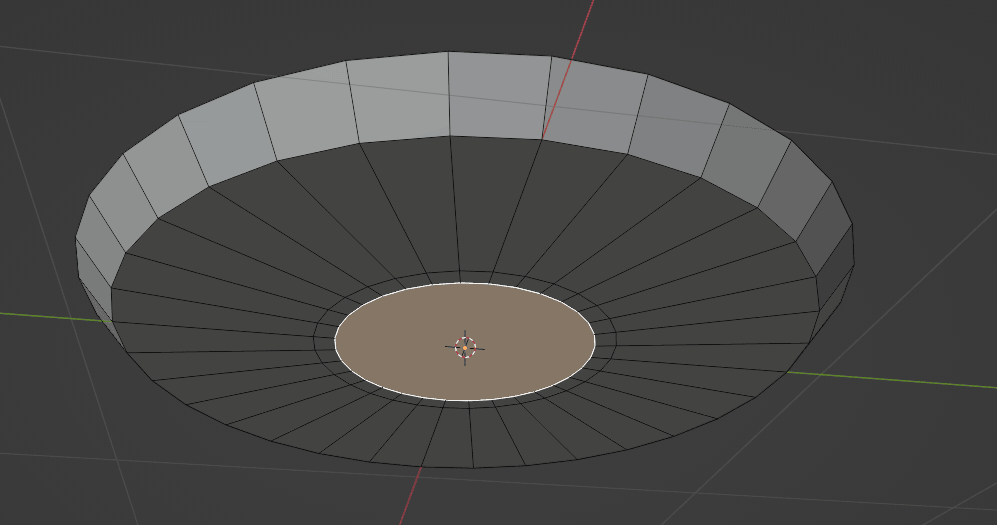Select narrow ring face directly above center circle

472,277
